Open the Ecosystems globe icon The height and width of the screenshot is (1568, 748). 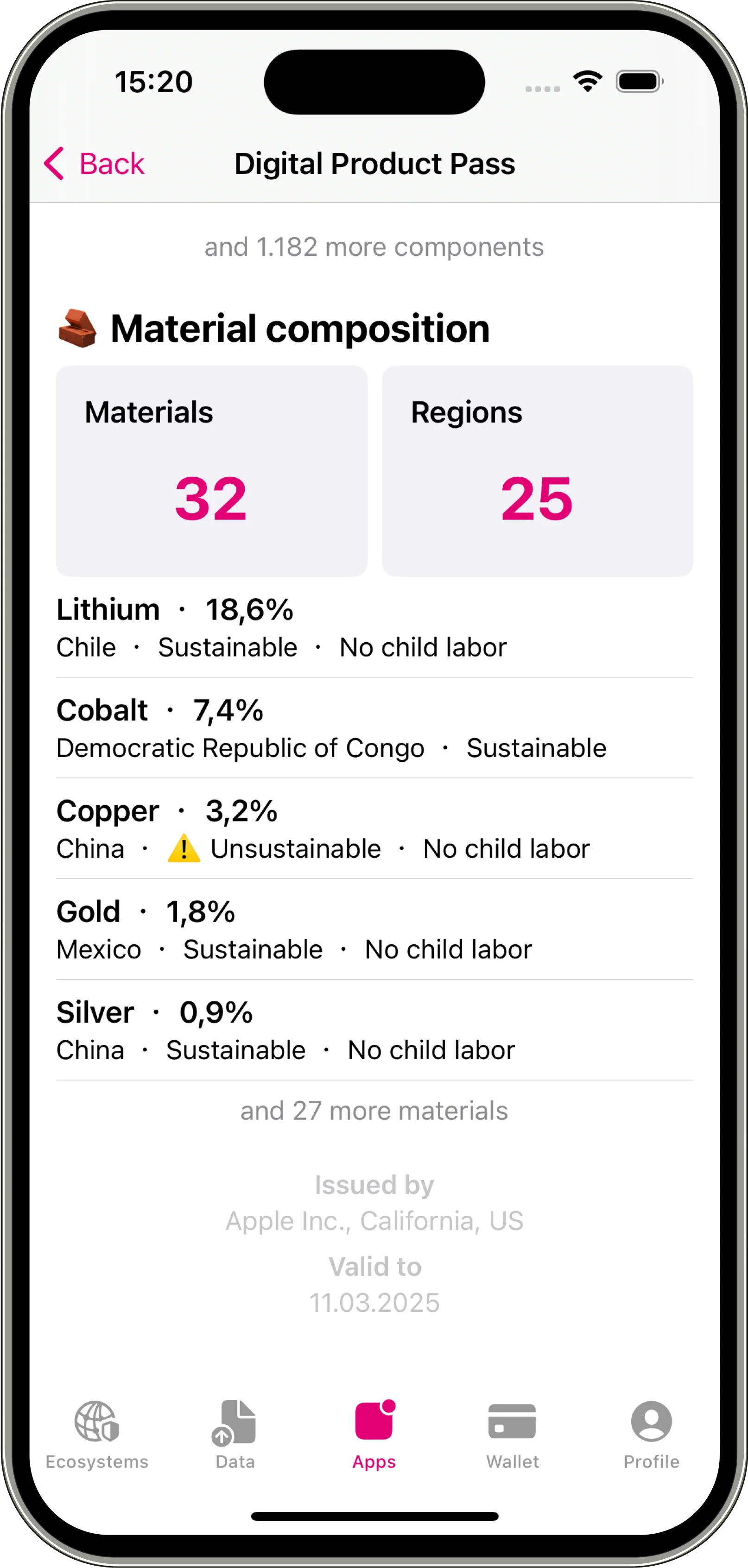coord(96,1422)
